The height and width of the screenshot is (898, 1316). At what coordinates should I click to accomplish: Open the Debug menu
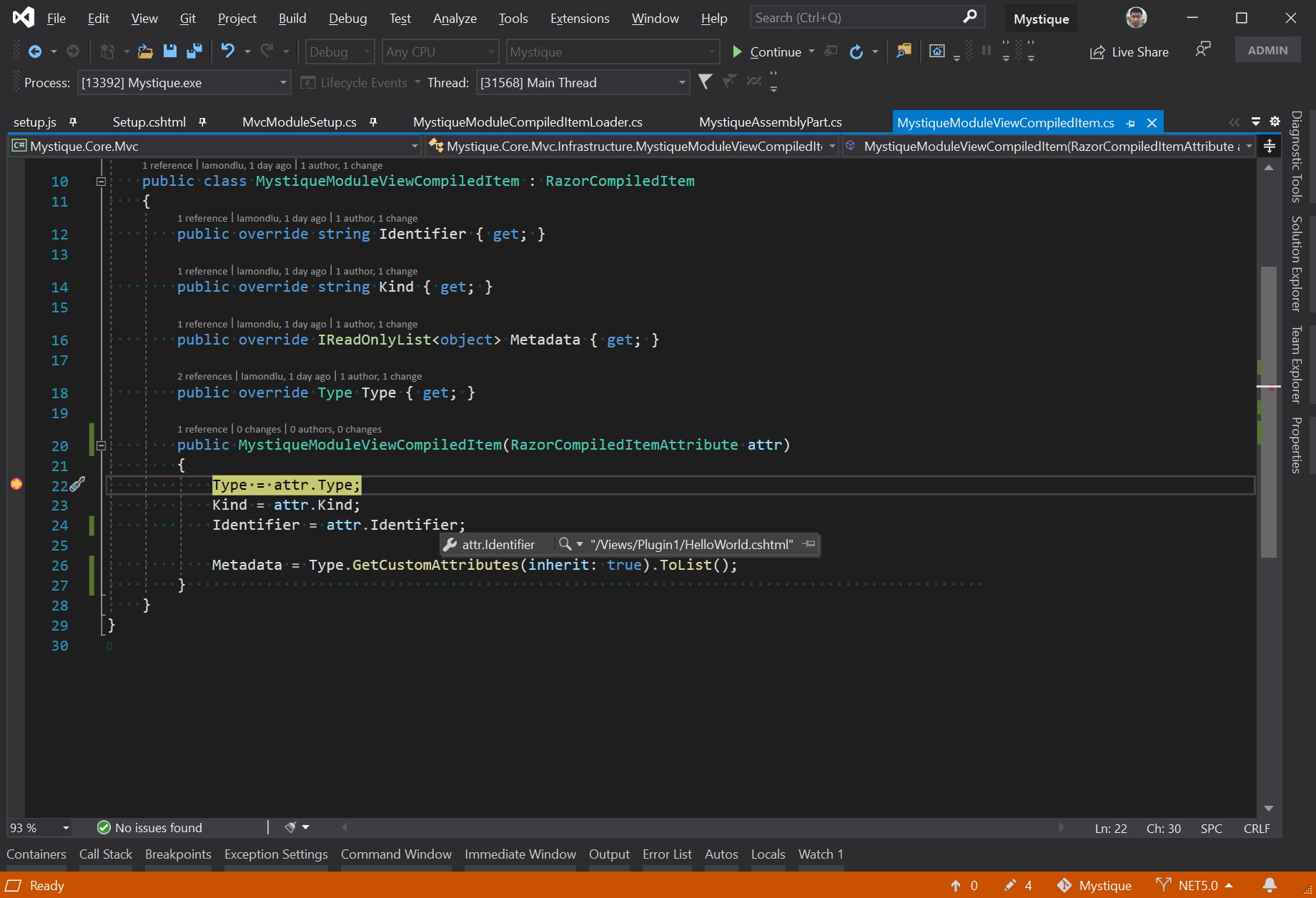click(x=347, y=19)
